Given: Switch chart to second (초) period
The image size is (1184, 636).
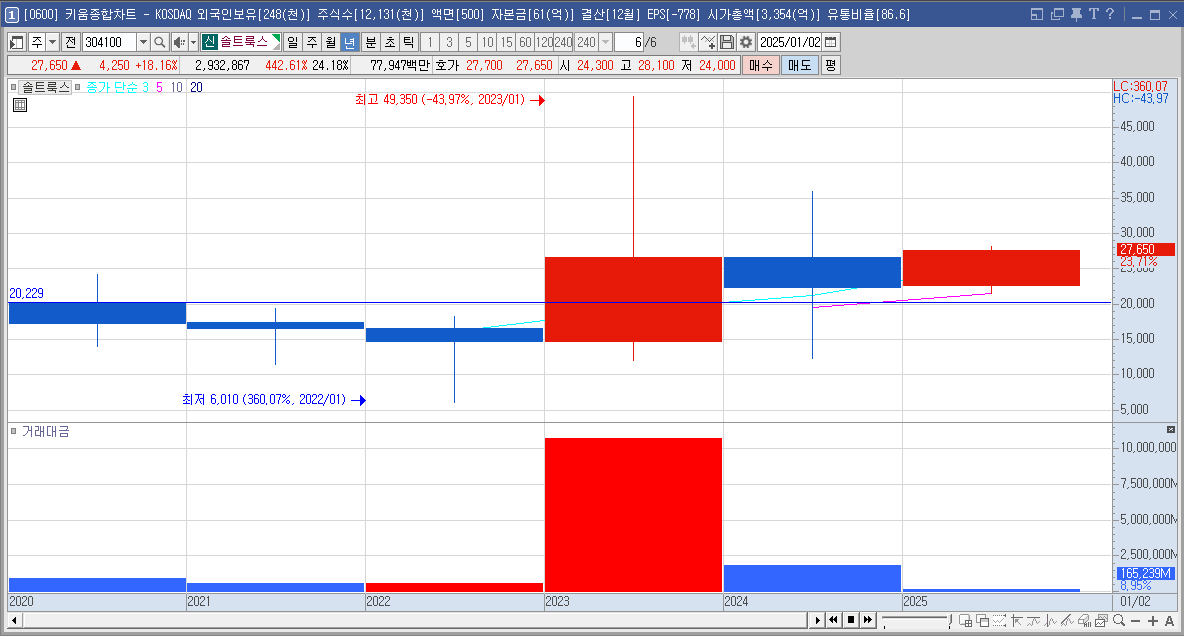Looking at the screenshot, I should click(x=390, y=42).
